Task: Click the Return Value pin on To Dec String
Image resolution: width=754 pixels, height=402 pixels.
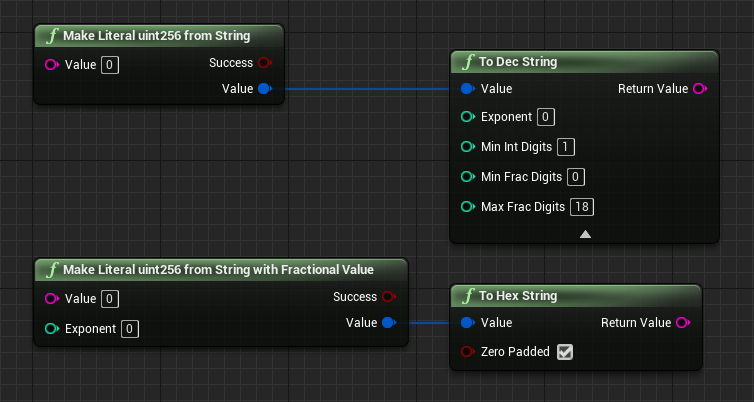Action: pos(700,89)
